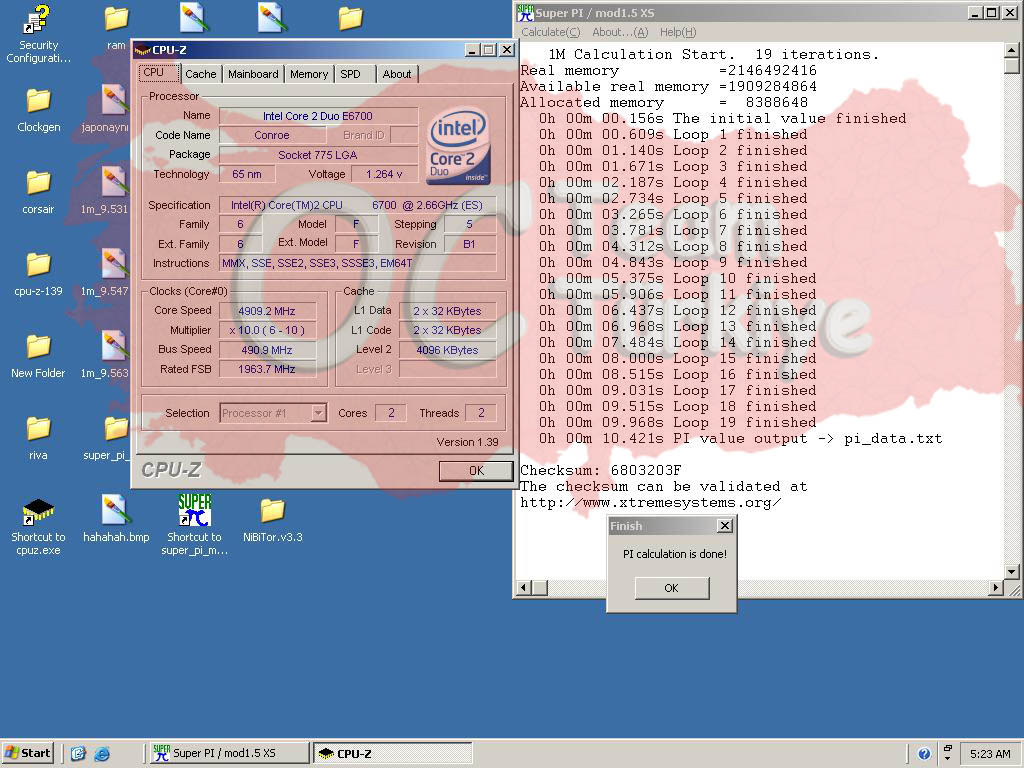The image size is (1024, 768).
Task: Click the Multiplier value x 10.0
Action: pos(268,330)
